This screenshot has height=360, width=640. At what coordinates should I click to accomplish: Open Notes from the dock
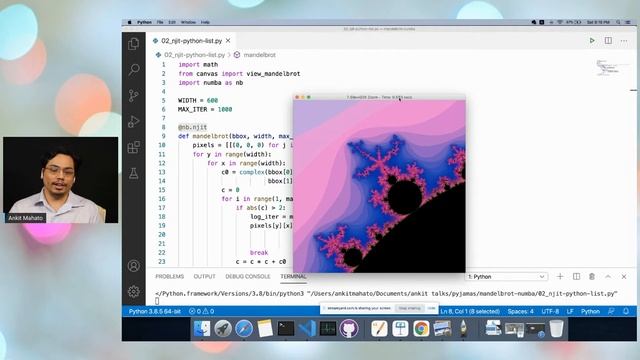click(265, 328)
